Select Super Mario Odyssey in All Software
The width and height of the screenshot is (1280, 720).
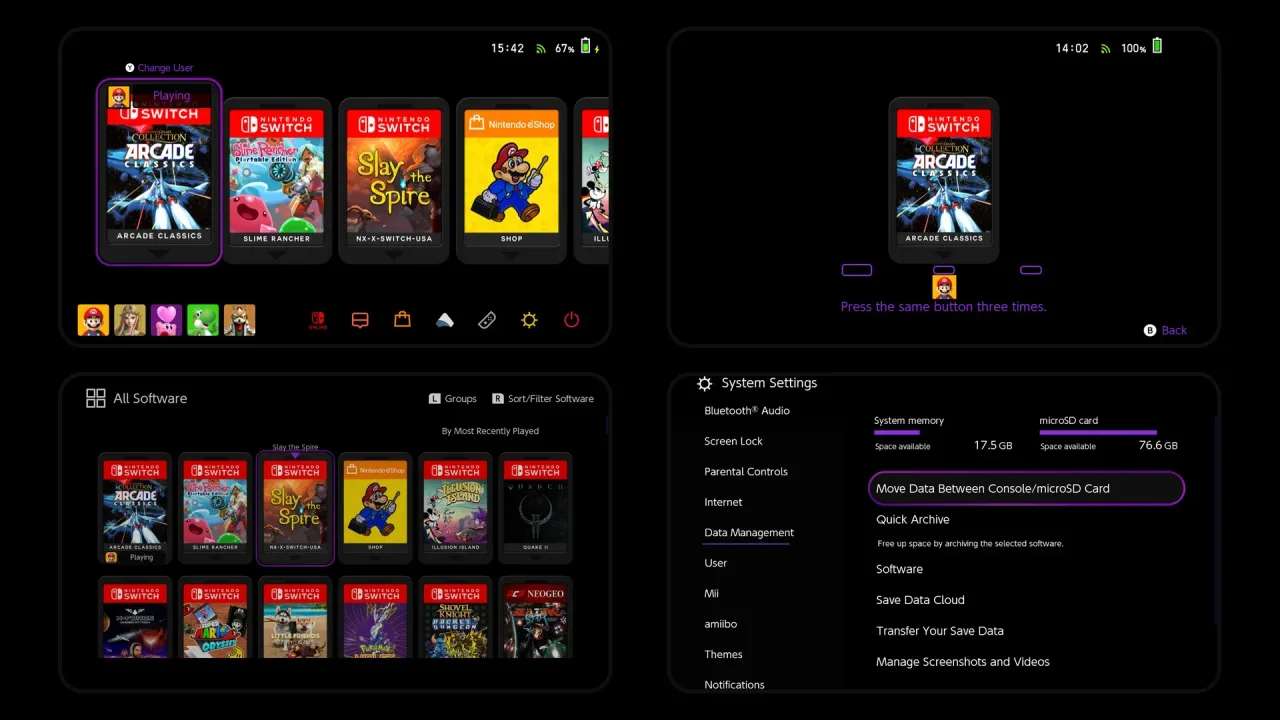tap(215, 618)
